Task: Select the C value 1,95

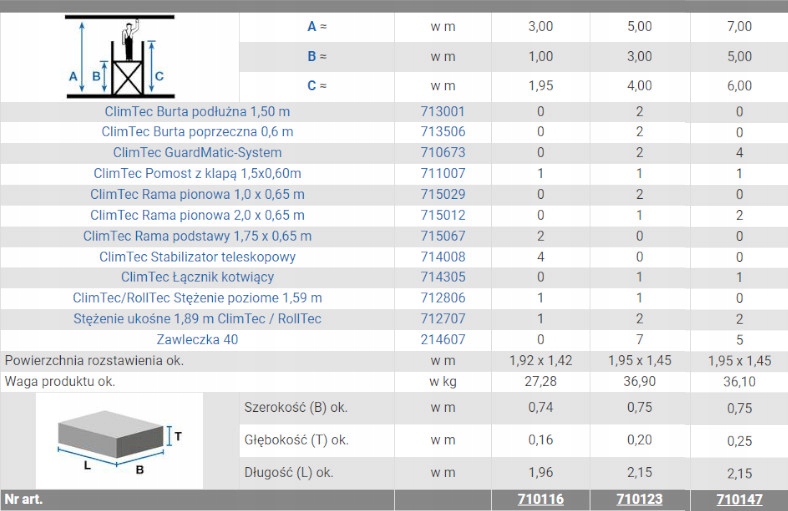Action: point(541,86)
